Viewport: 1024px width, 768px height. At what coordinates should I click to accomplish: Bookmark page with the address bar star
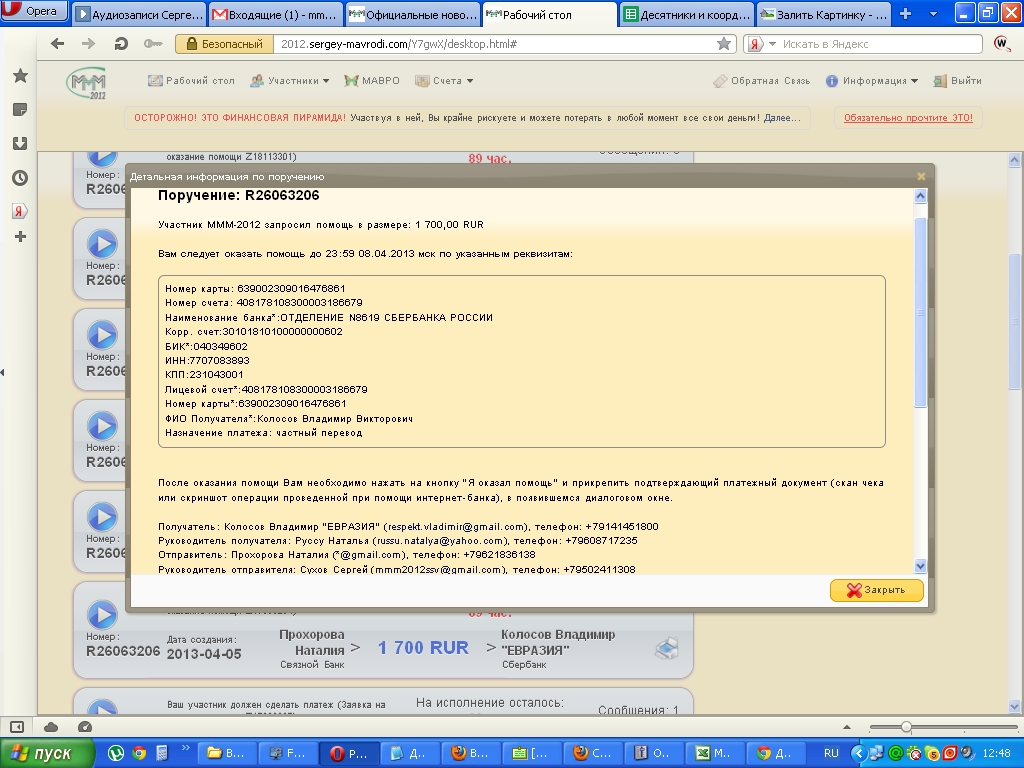(724, 44)
